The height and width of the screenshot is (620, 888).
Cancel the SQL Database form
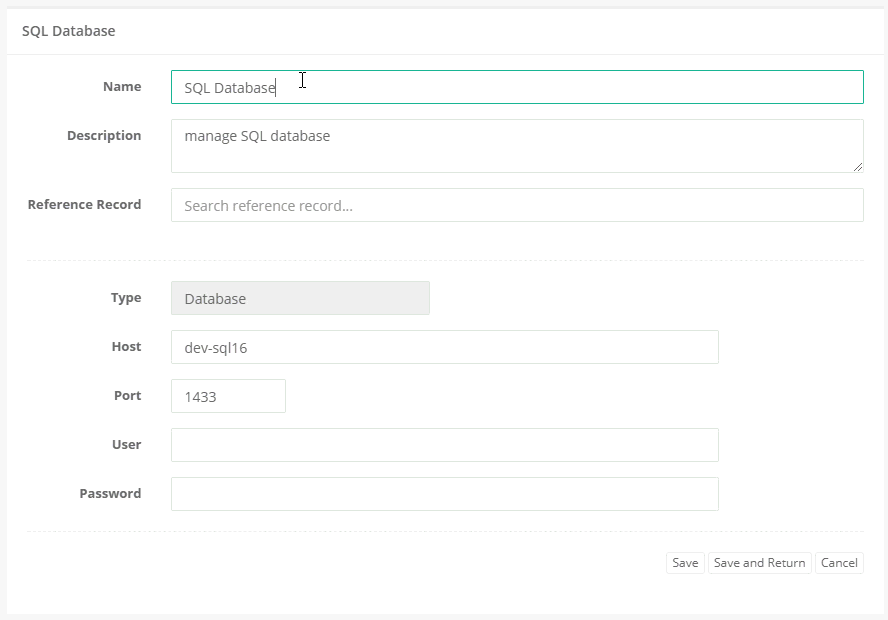pos(839,562)
